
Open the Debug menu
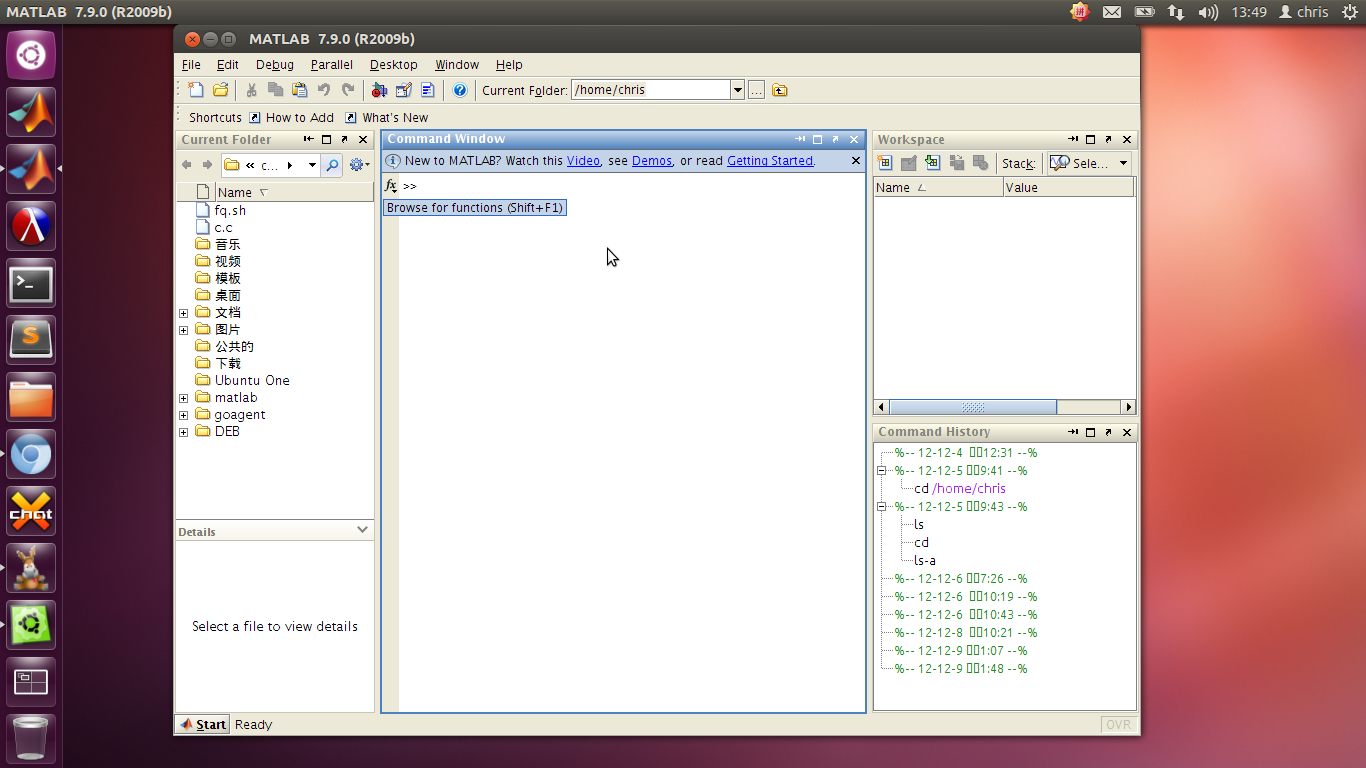275,65
